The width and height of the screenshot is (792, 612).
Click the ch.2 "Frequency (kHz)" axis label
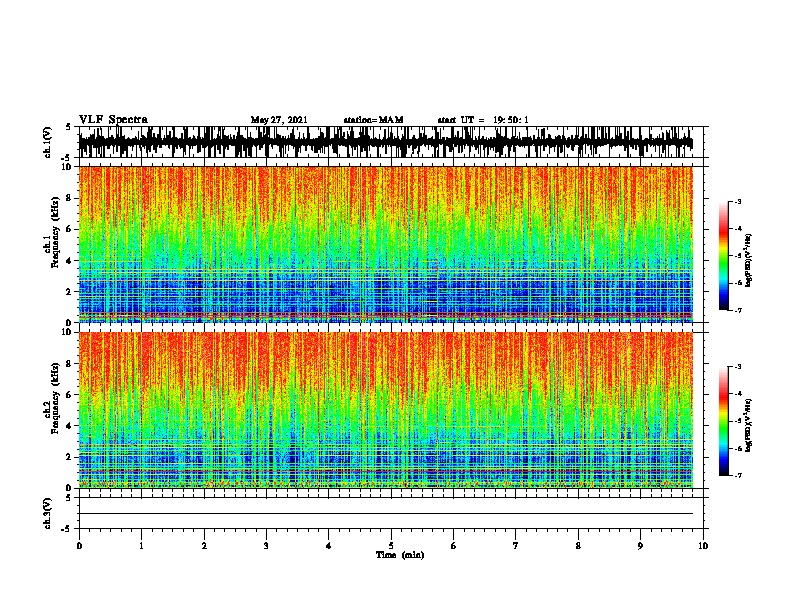point(55,398)
